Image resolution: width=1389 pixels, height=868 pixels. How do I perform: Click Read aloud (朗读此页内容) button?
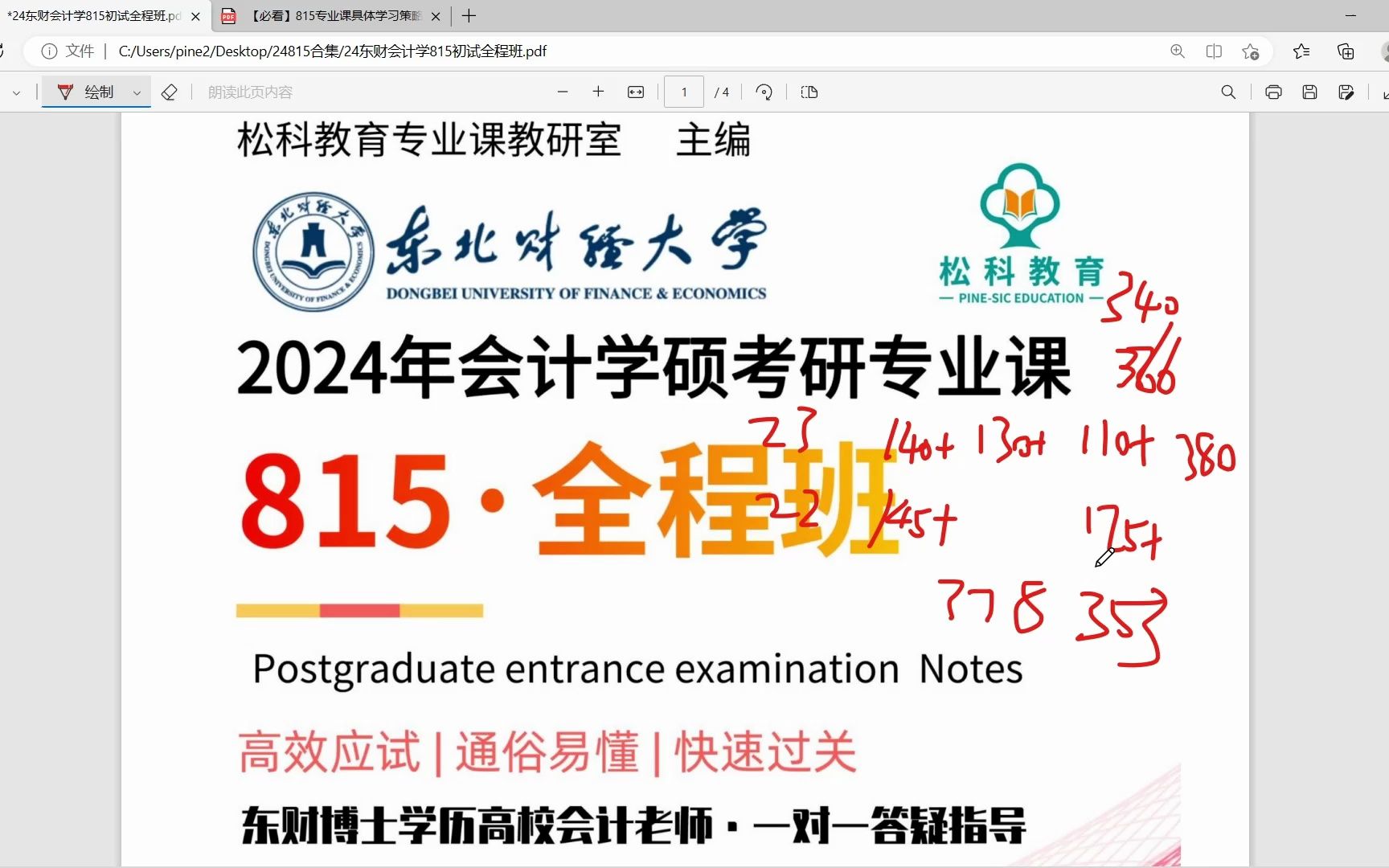point(250,92)
